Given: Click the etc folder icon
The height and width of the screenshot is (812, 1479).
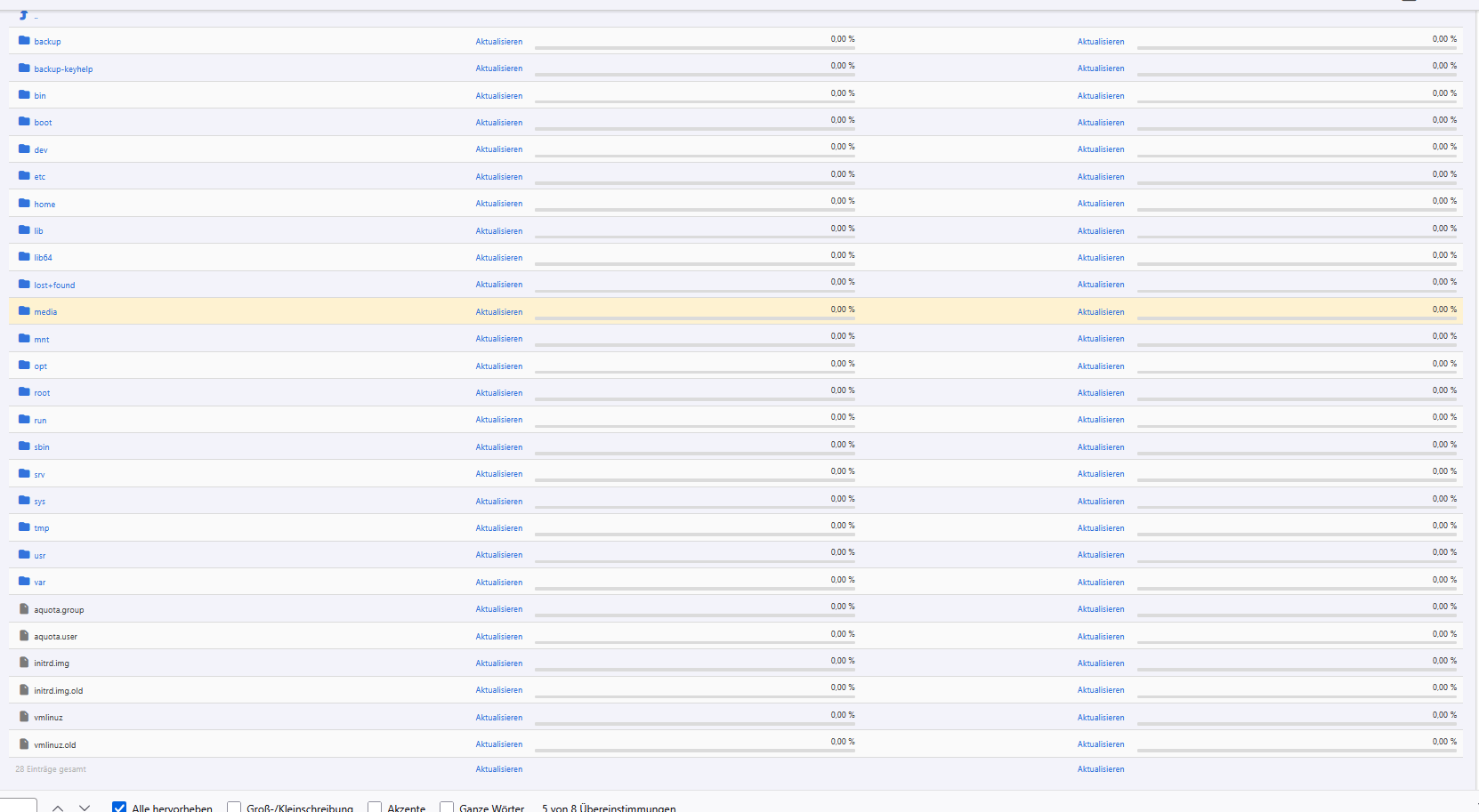Looking at the screenshot, I should coord(24,176).
